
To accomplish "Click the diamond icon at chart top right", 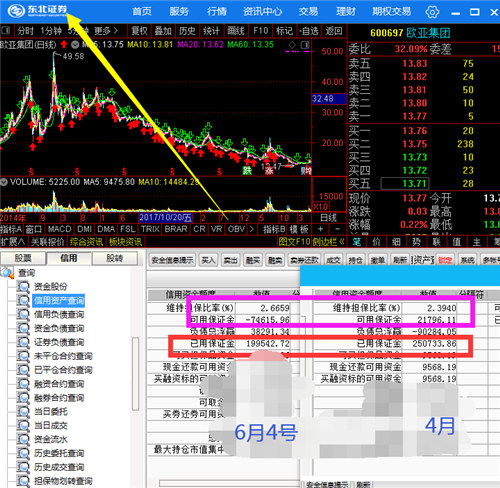I will pos(292,45).
